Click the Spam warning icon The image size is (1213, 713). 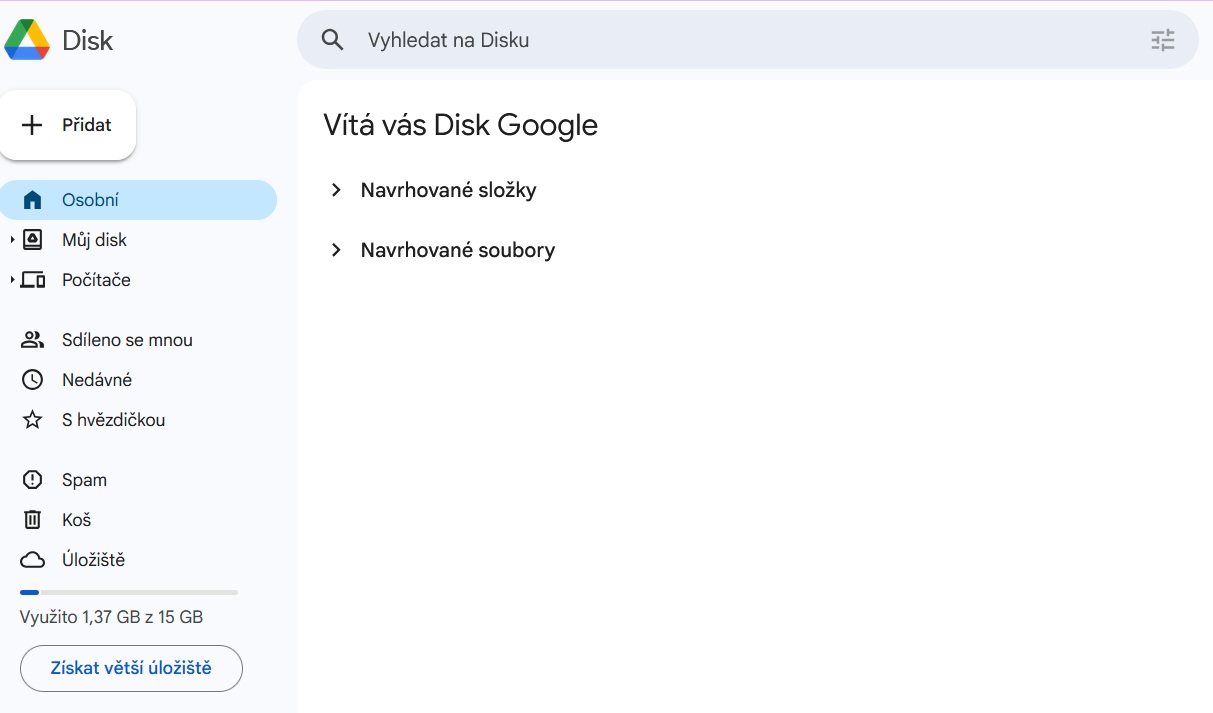(x=33, y=480)
